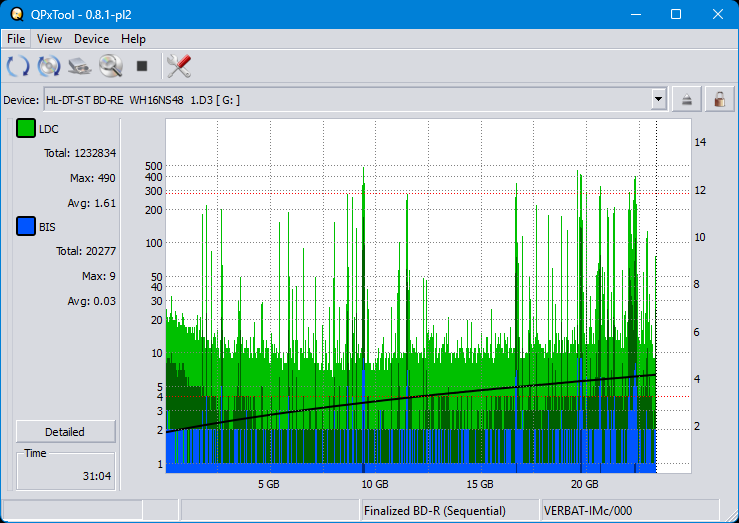
Task: Open the Device menu
Action: [x=91, y=39]
